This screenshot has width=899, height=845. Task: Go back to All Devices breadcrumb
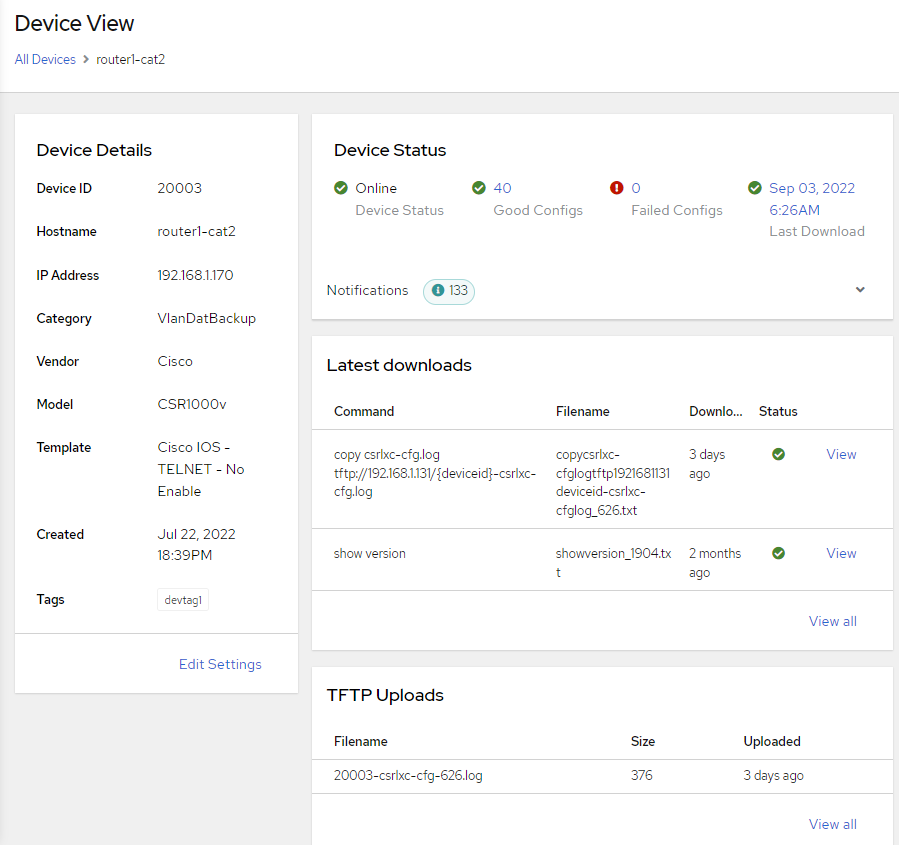[x=45, y=59]
